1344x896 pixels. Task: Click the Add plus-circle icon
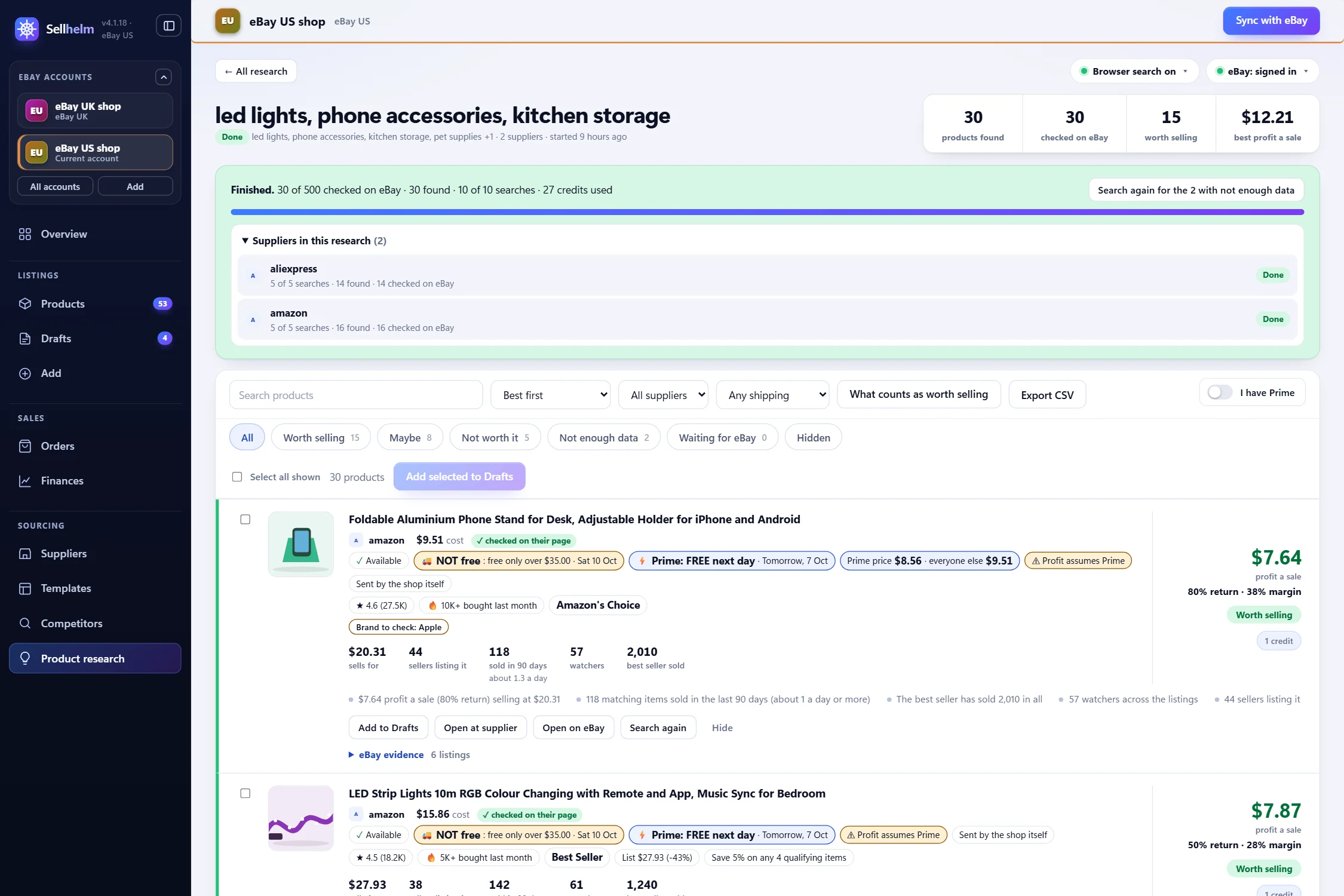tap(25, 373)
